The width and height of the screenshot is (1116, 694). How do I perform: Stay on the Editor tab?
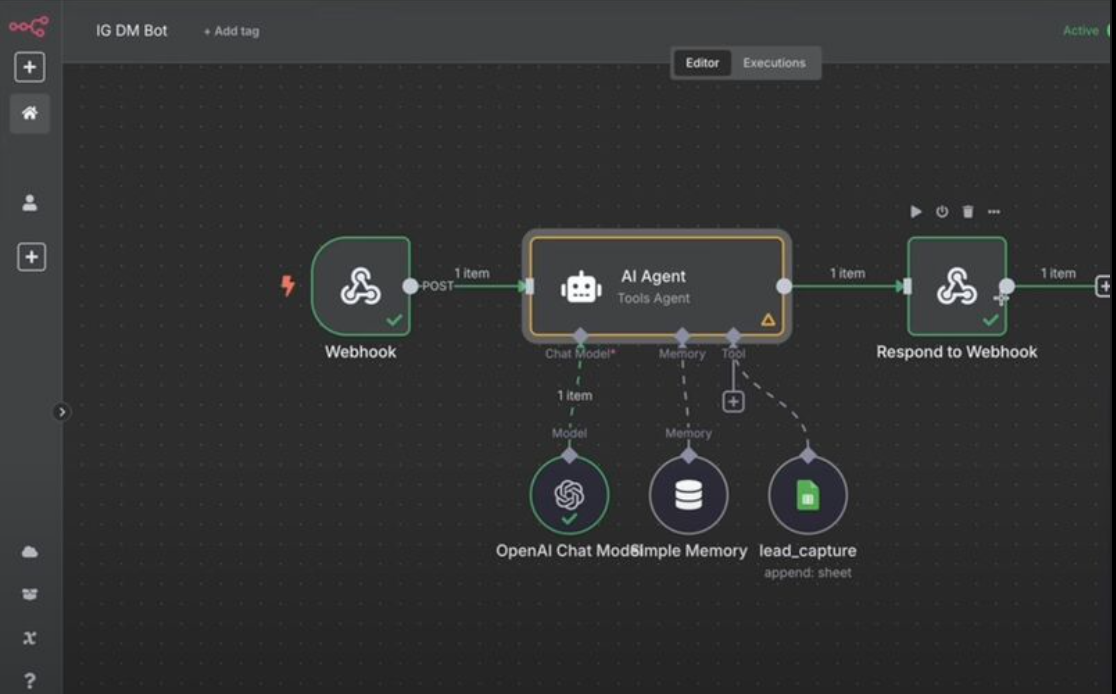pyautogui.click(x=702, y=63)
